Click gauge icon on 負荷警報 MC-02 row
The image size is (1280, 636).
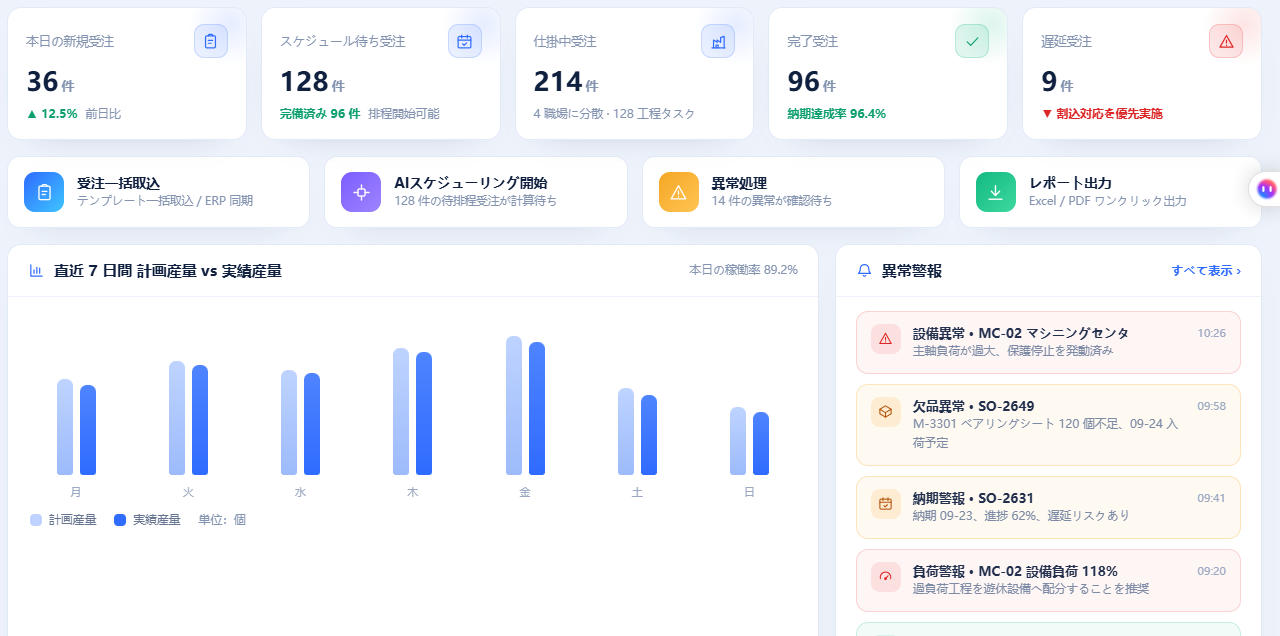(885, 577)
